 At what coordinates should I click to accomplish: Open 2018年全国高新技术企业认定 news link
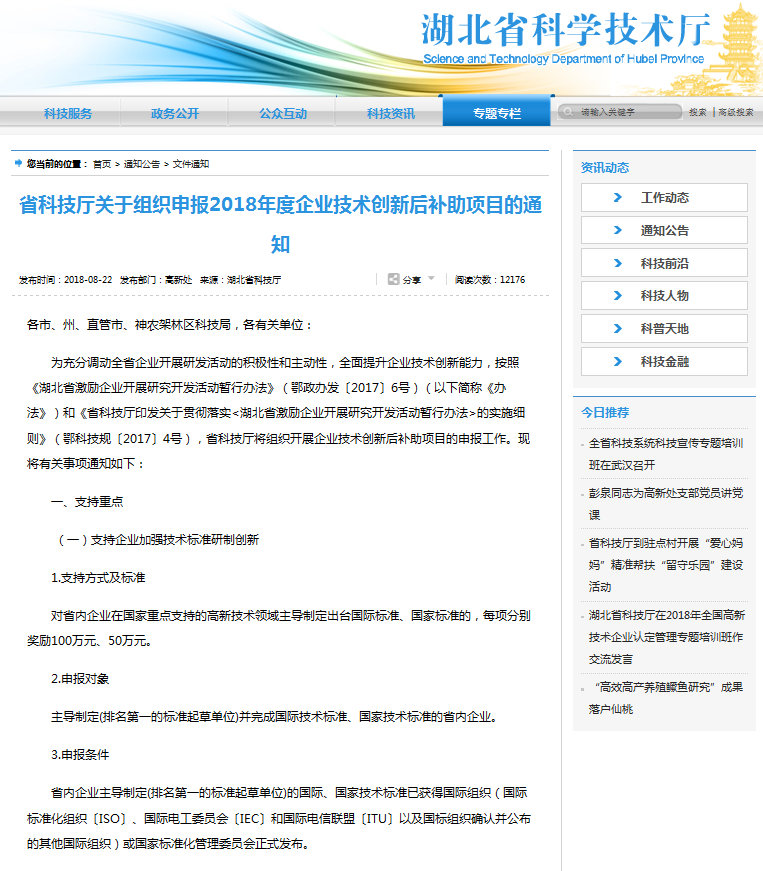point(666,637)
